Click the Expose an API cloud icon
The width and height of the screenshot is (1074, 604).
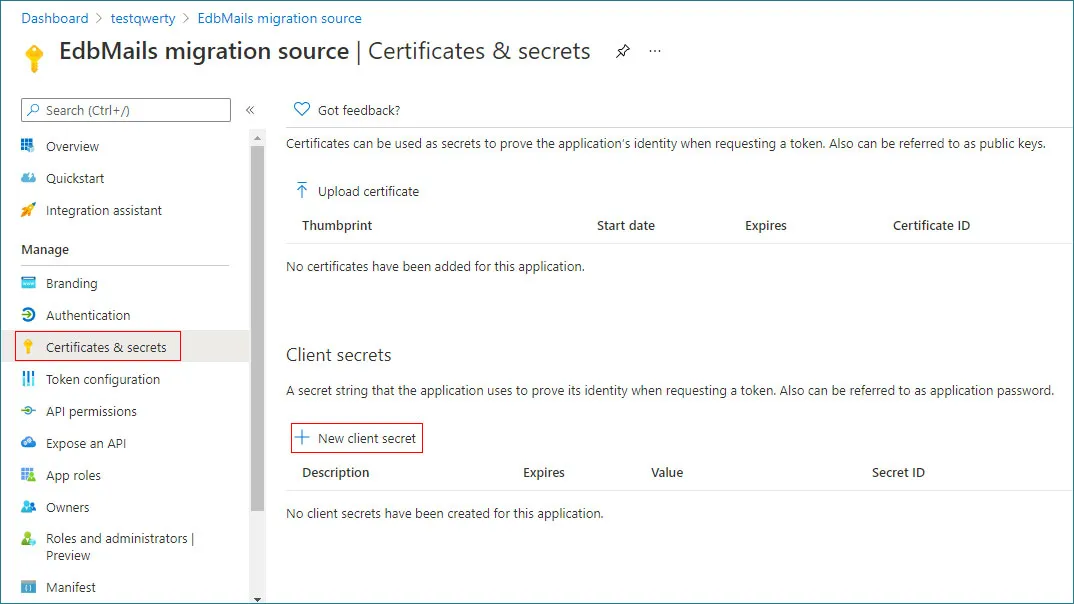point(28,442)
